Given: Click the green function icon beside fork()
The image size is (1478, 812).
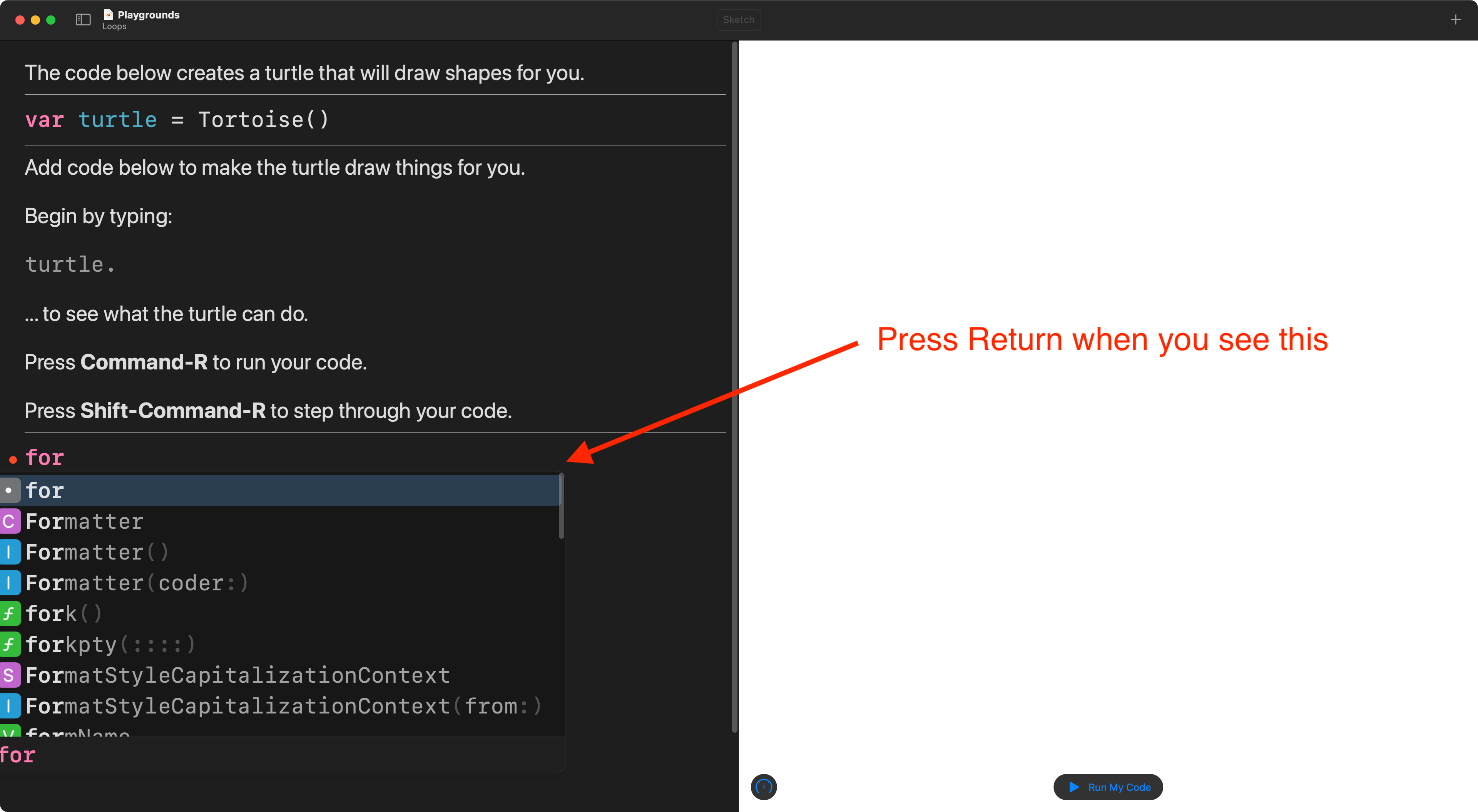Looking at the screenshot, I should pyautogui.click(x=9, y=613).
